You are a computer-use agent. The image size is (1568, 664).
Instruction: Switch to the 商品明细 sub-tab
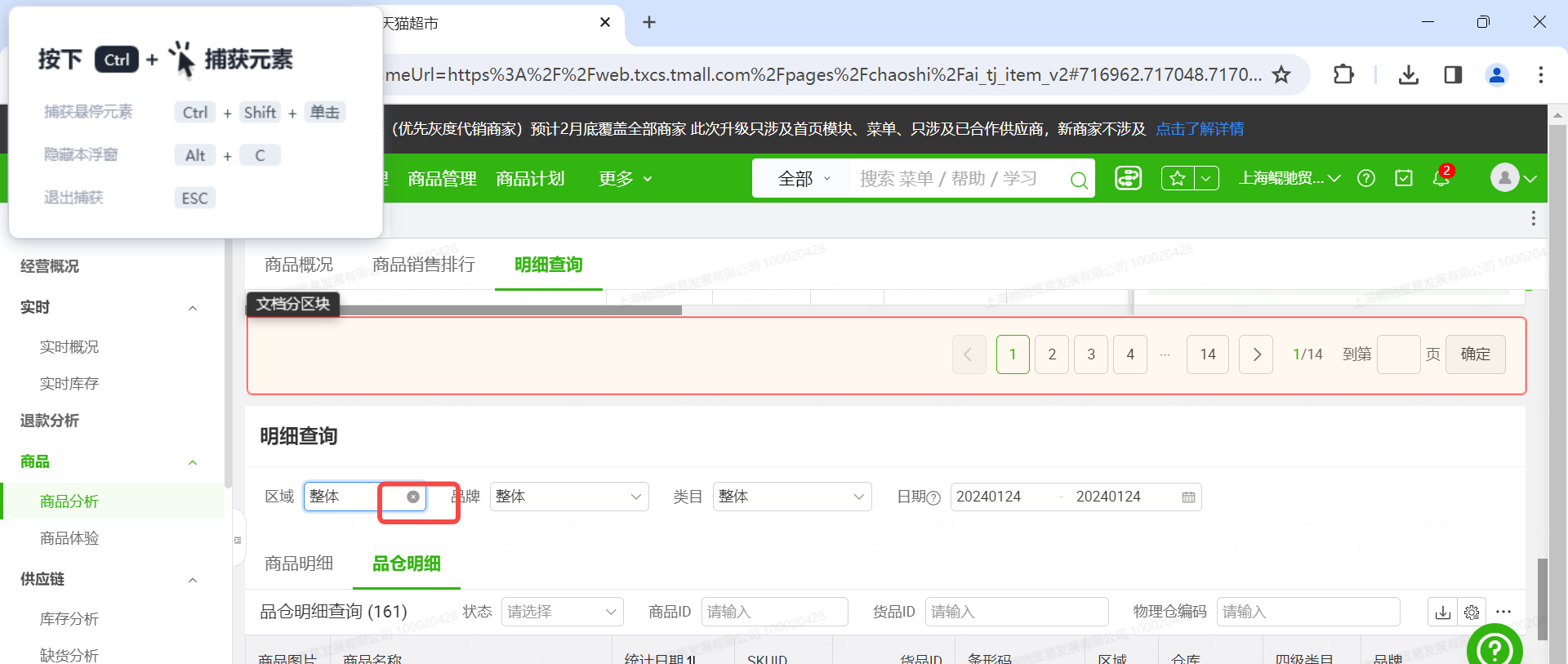click(299, 564)
